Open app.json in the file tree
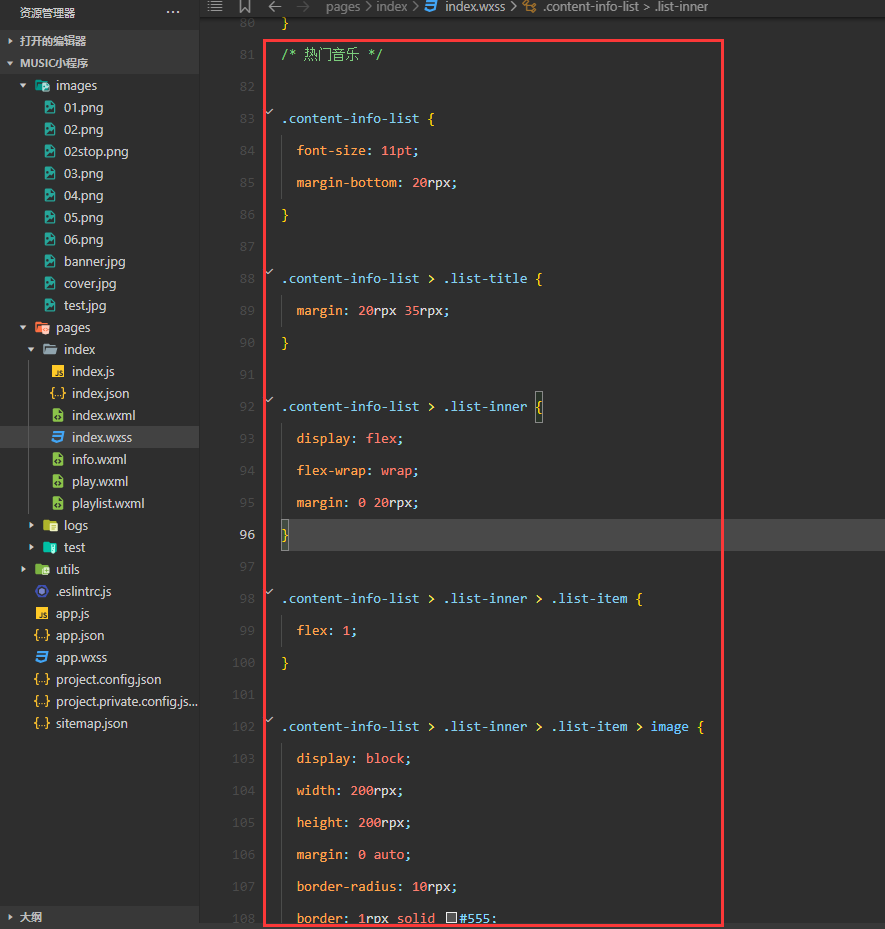885x929 pixels. pyautogui.click(x=80, y=635)
